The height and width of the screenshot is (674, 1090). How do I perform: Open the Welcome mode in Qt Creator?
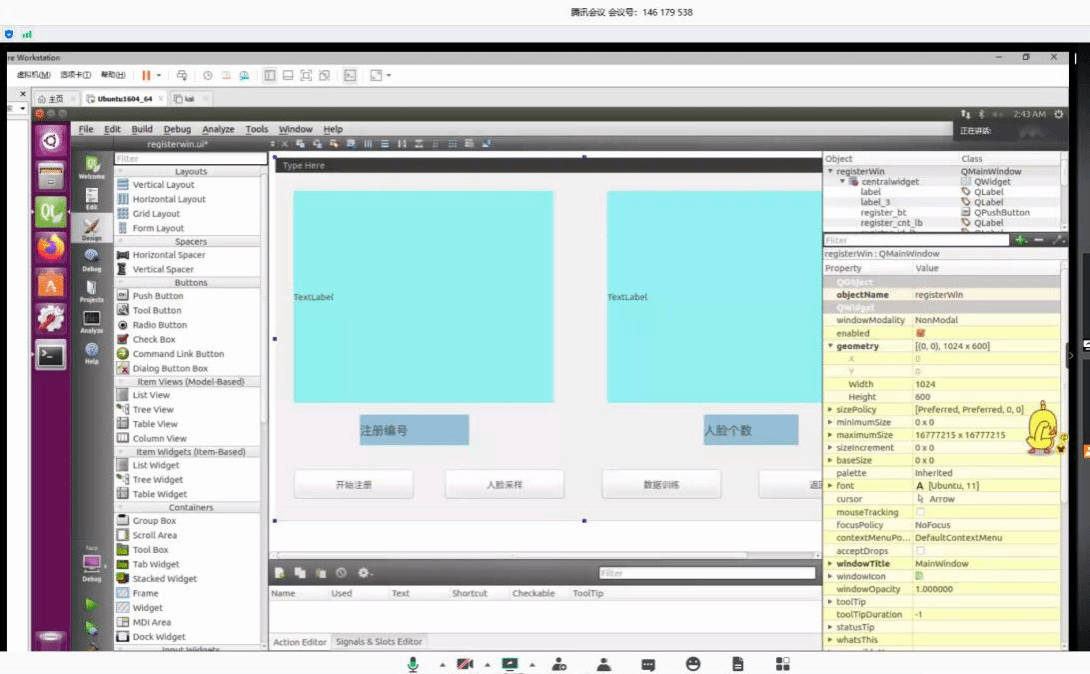[x=91, y=167]
